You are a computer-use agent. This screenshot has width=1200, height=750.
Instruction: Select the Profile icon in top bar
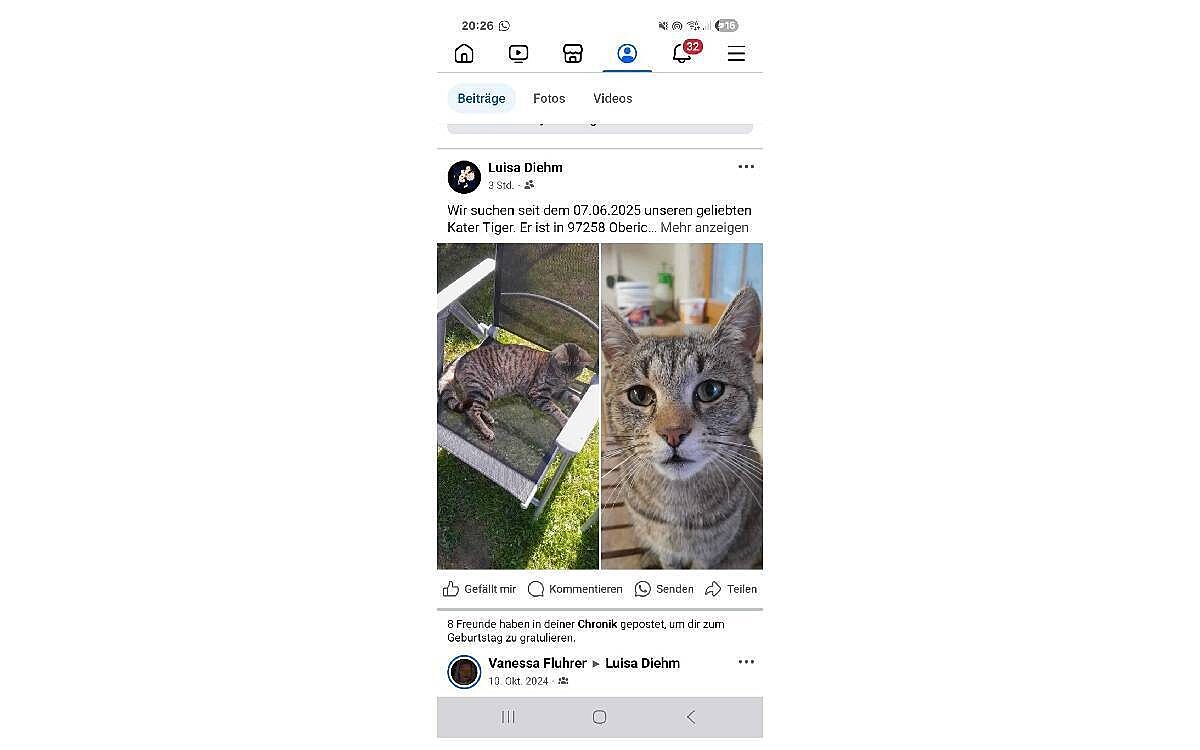pos(627,54)
